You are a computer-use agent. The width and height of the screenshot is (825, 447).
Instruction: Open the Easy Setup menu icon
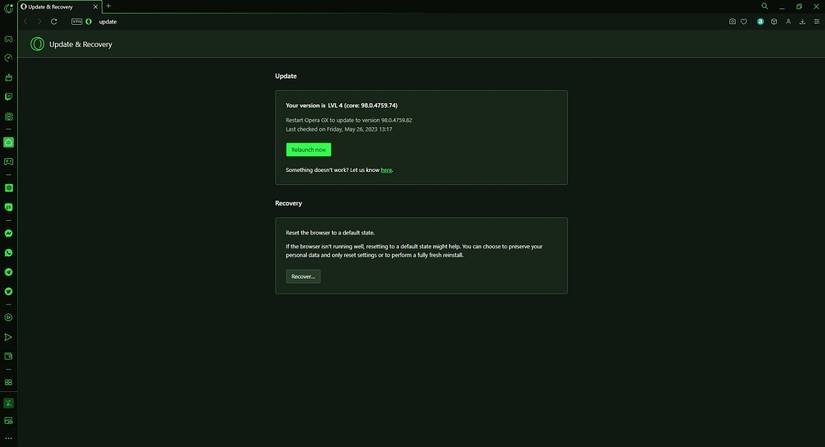pyautogui.click(x=817, y=22)
